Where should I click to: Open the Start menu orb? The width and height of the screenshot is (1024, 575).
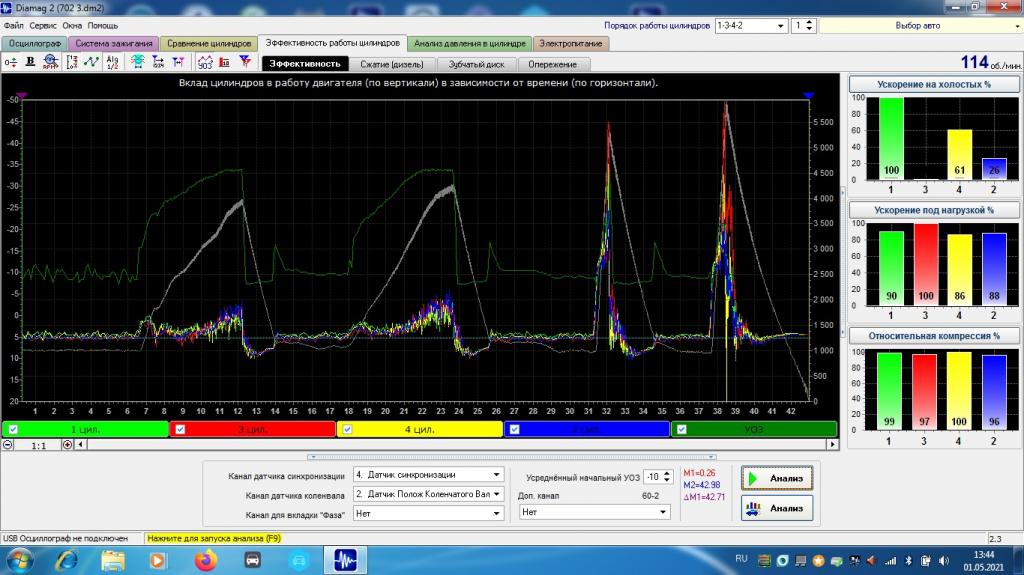point(20,561)
